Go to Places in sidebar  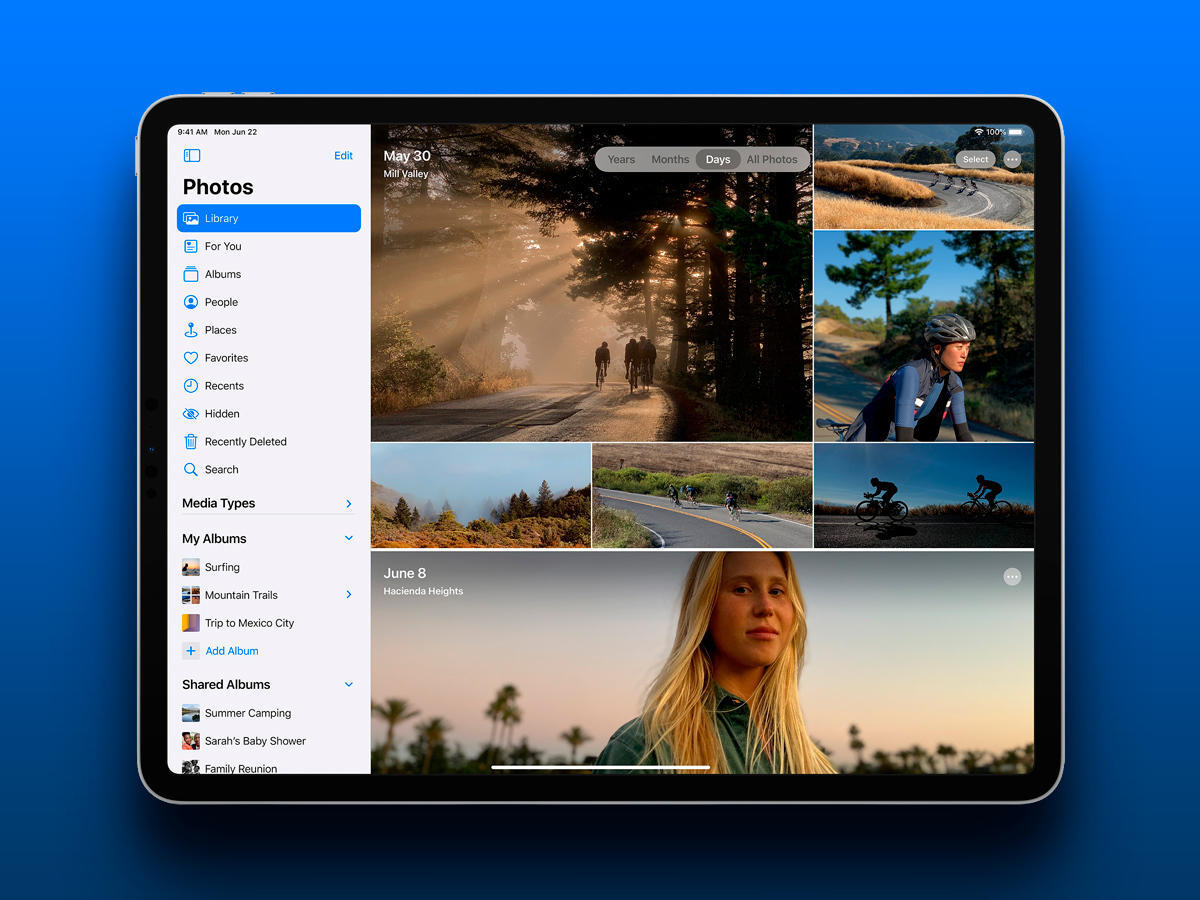click(220, 330)
